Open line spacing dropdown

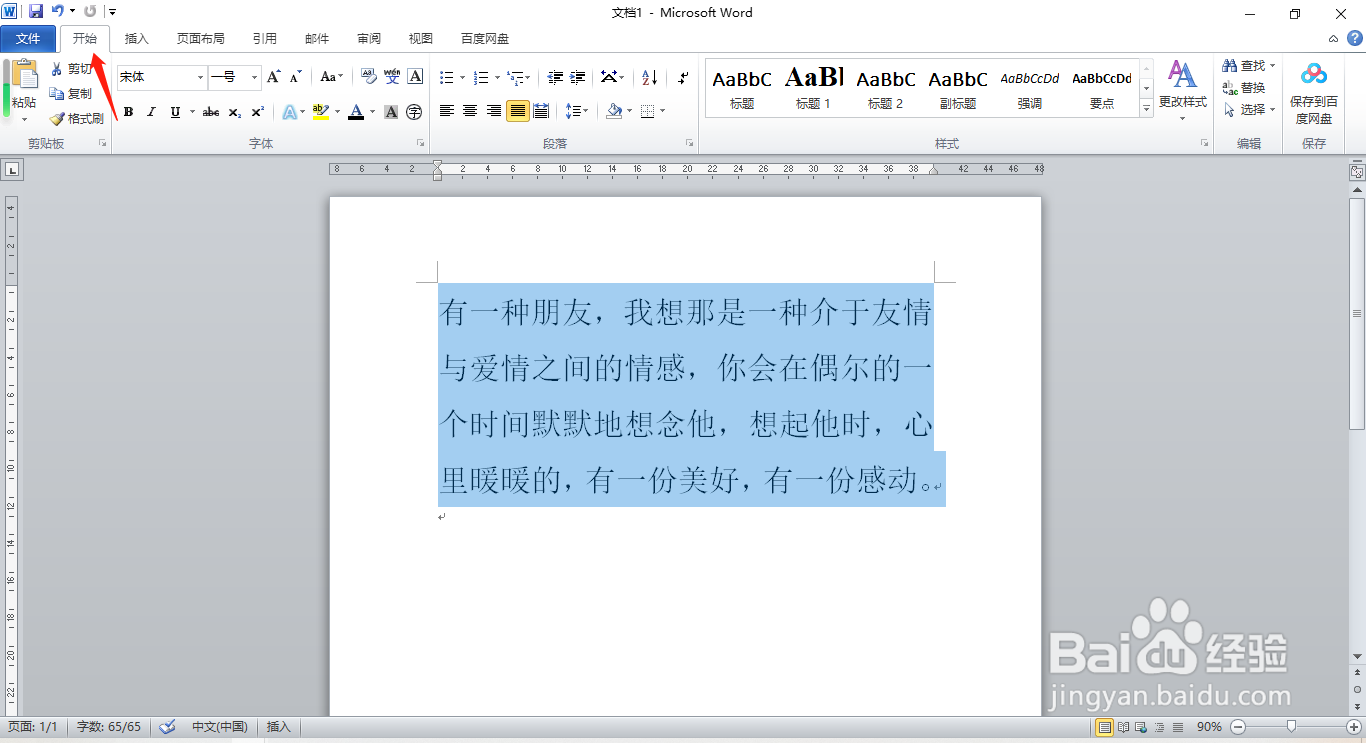[577, 112]
